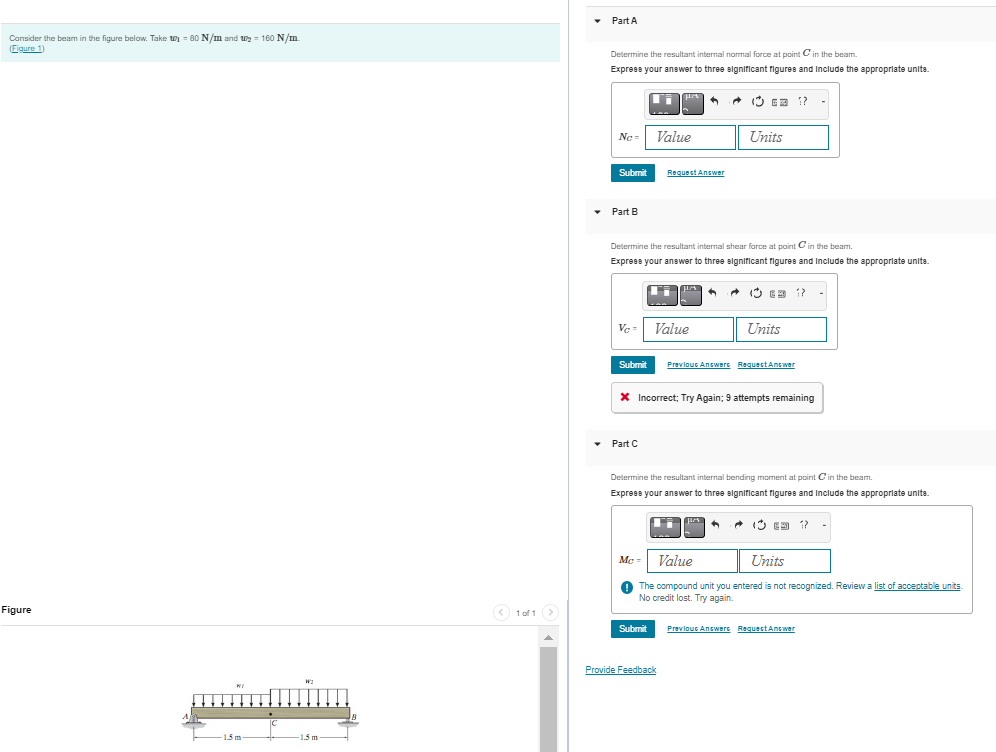
Task: Collapse the Part B section
Action: coord(597,212)
